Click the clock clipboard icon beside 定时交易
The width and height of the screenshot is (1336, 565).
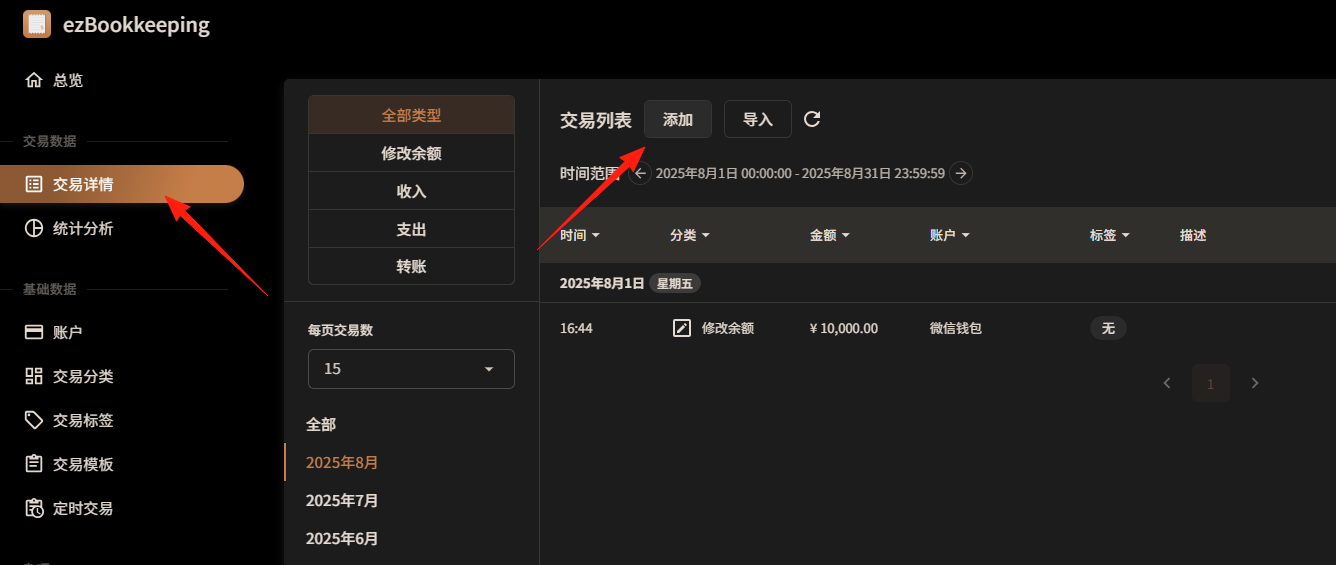[34, 508]
